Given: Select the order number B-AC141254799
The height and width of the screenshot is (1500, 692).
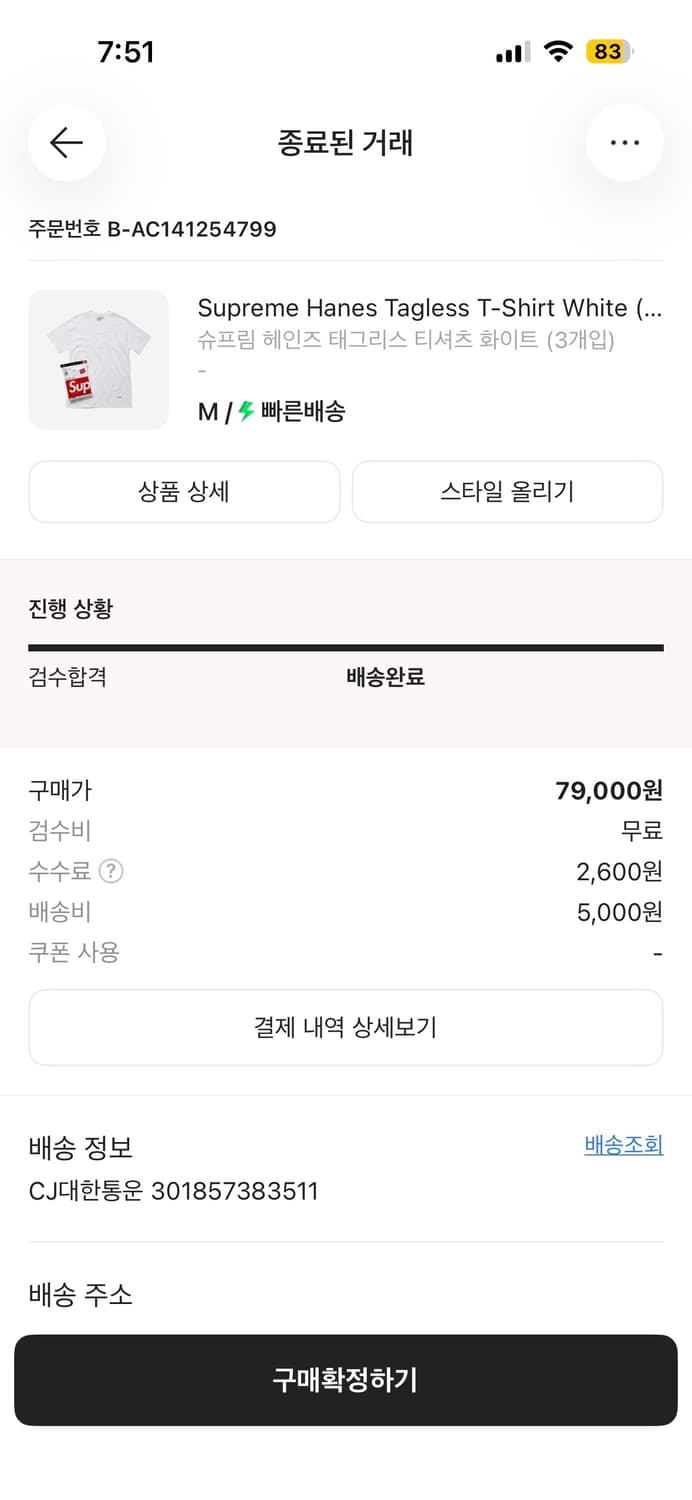Looking at the screenshot, I should tap(150, 229).
